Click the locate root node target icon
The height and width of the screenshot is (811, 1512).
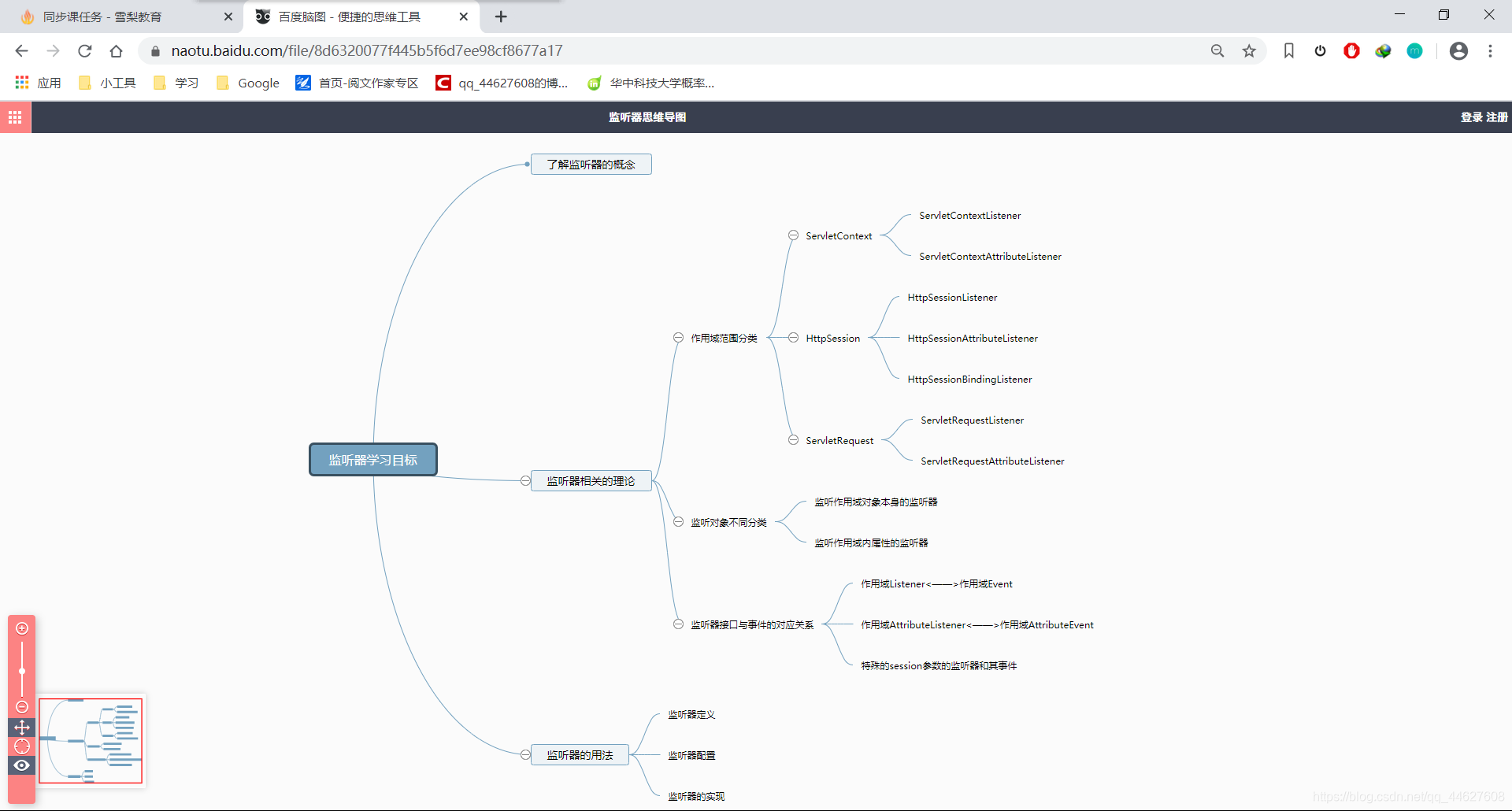click(x=22, y=746)
